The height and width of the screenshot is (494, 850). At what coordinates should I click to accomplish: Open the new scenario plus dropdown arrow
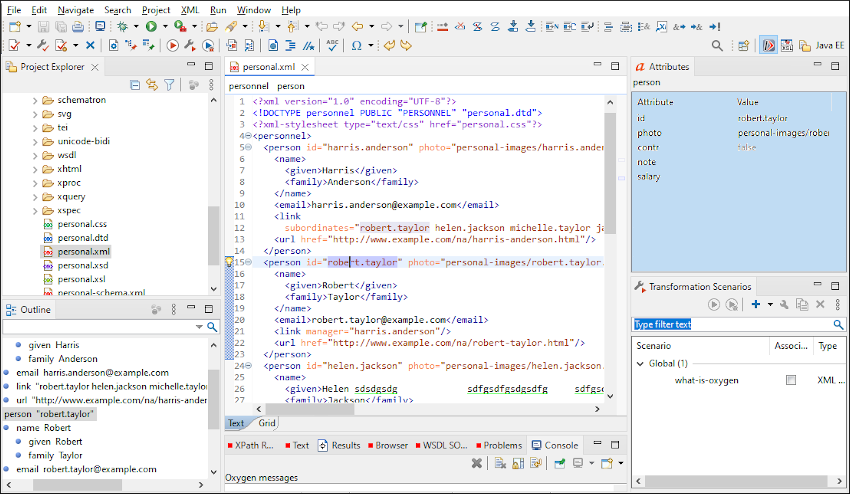[x=770, y=304]
